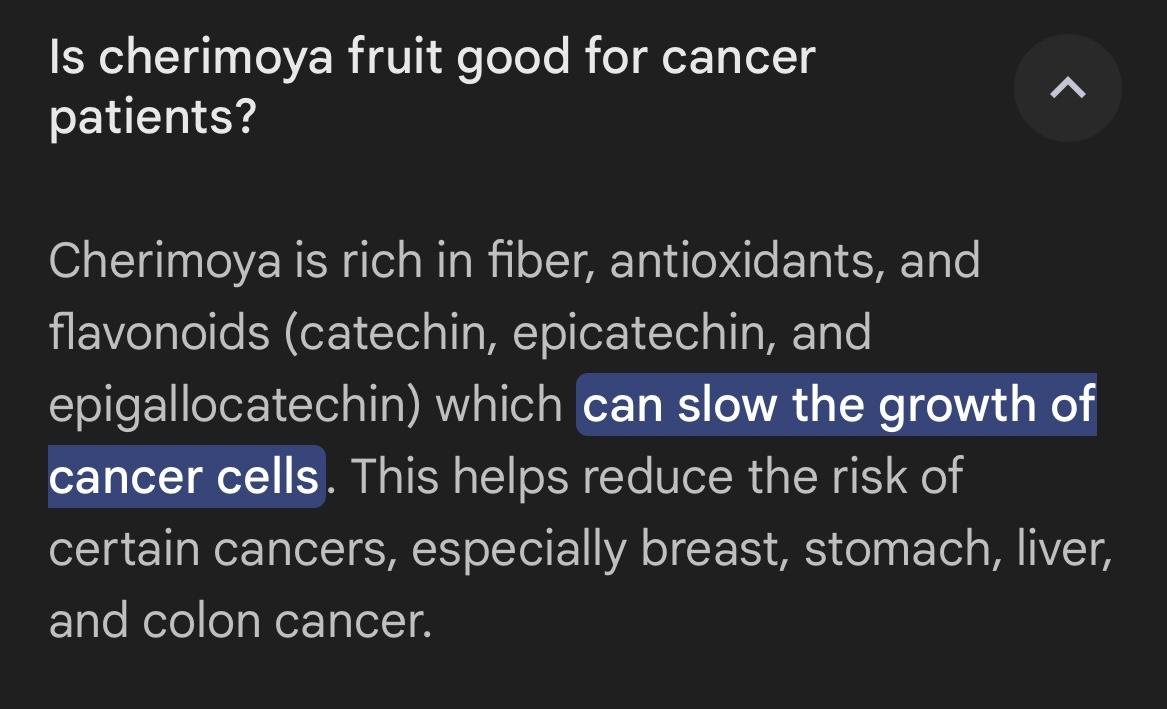The height and width of the screenshot is (709, 1167).
Task: Click the word "antioxidants" in the answer
Action: click(744, 261)
